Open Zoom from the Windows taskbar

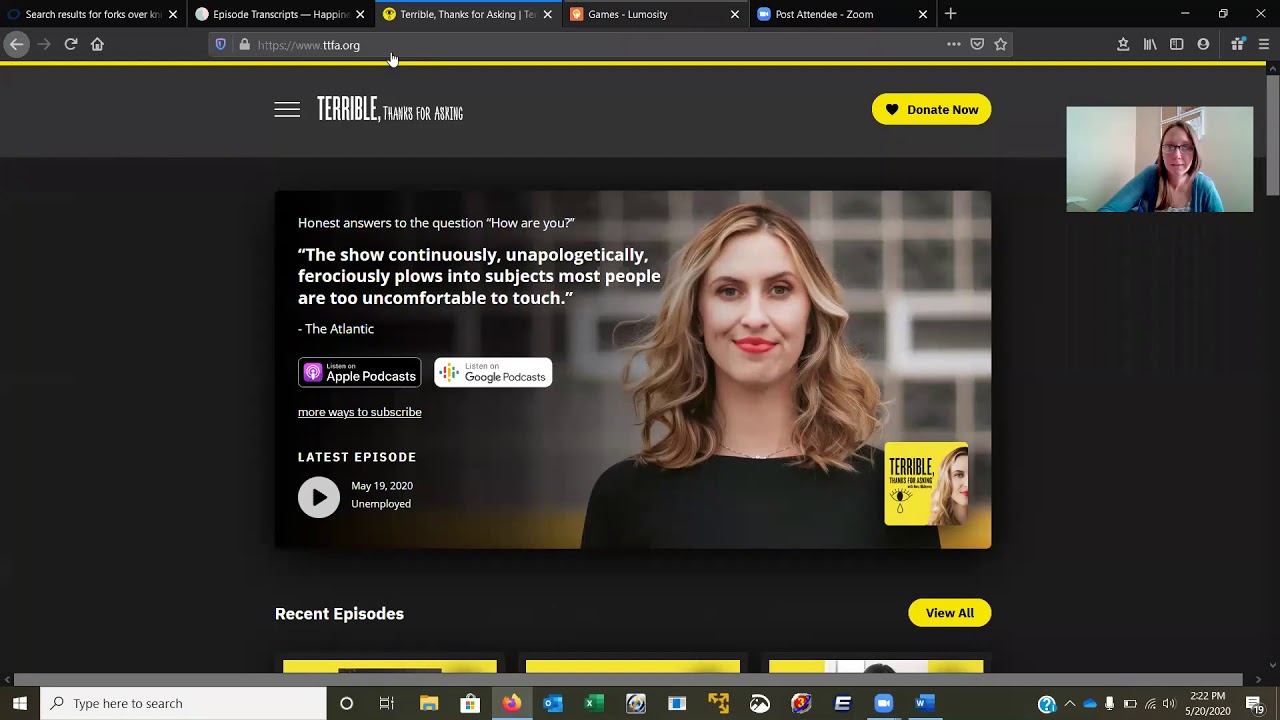click(883, 703)
